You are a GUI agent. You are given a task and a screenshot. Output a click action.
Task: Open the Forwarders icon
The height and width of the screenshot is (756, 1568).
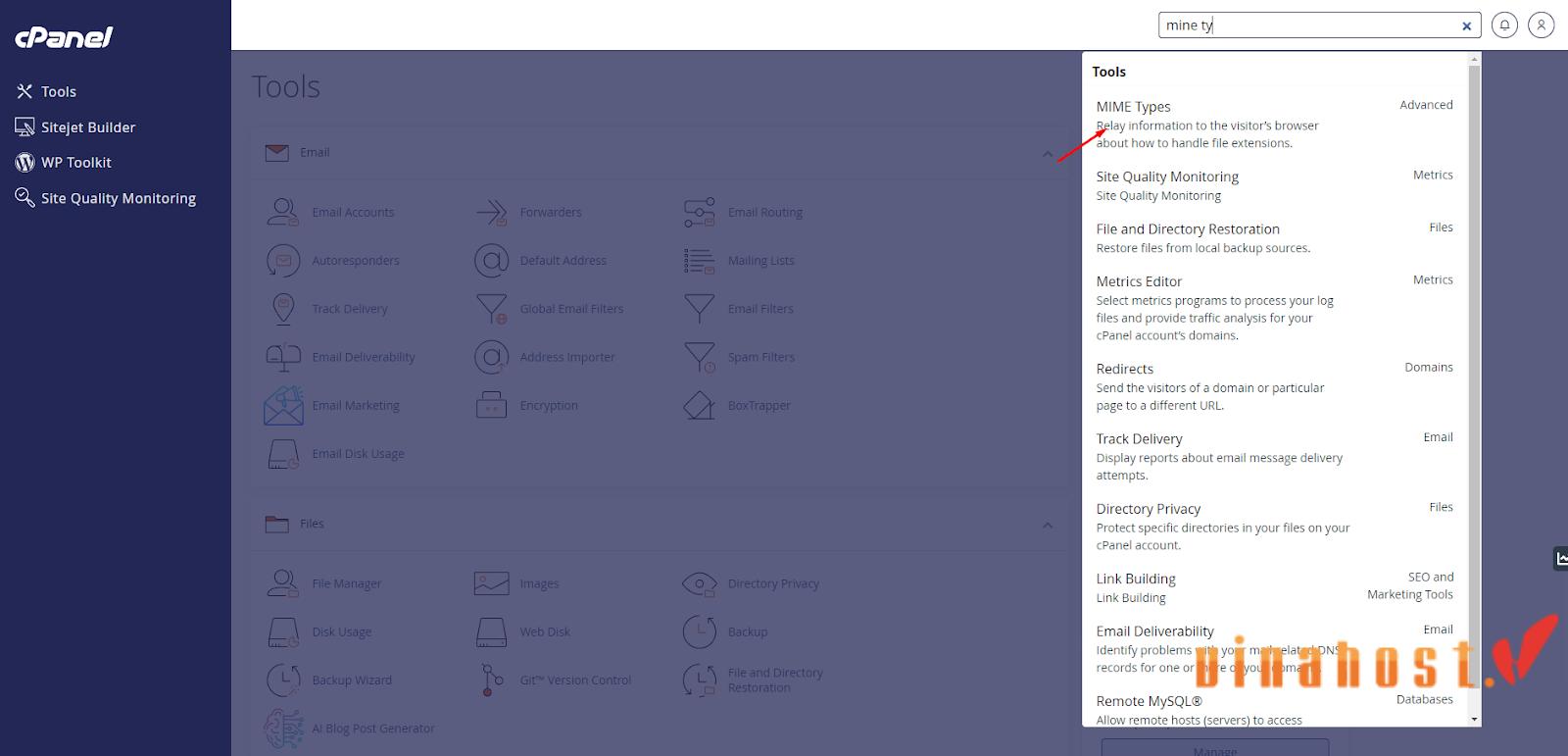(x=491, y=212)
